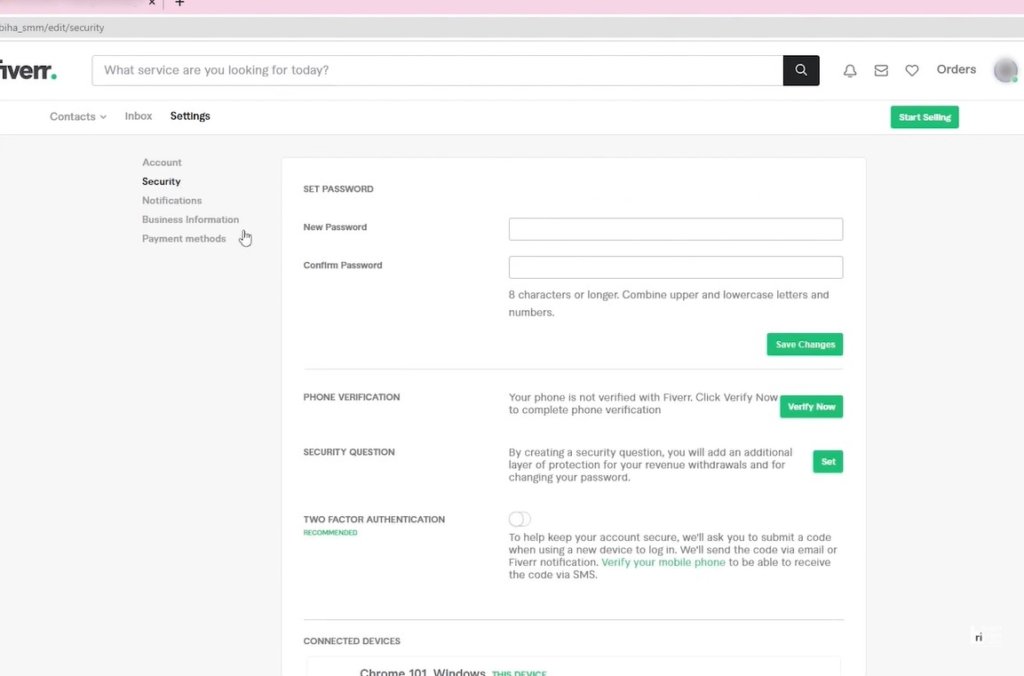Click the Save Changes button

click(x=804, y=344)
